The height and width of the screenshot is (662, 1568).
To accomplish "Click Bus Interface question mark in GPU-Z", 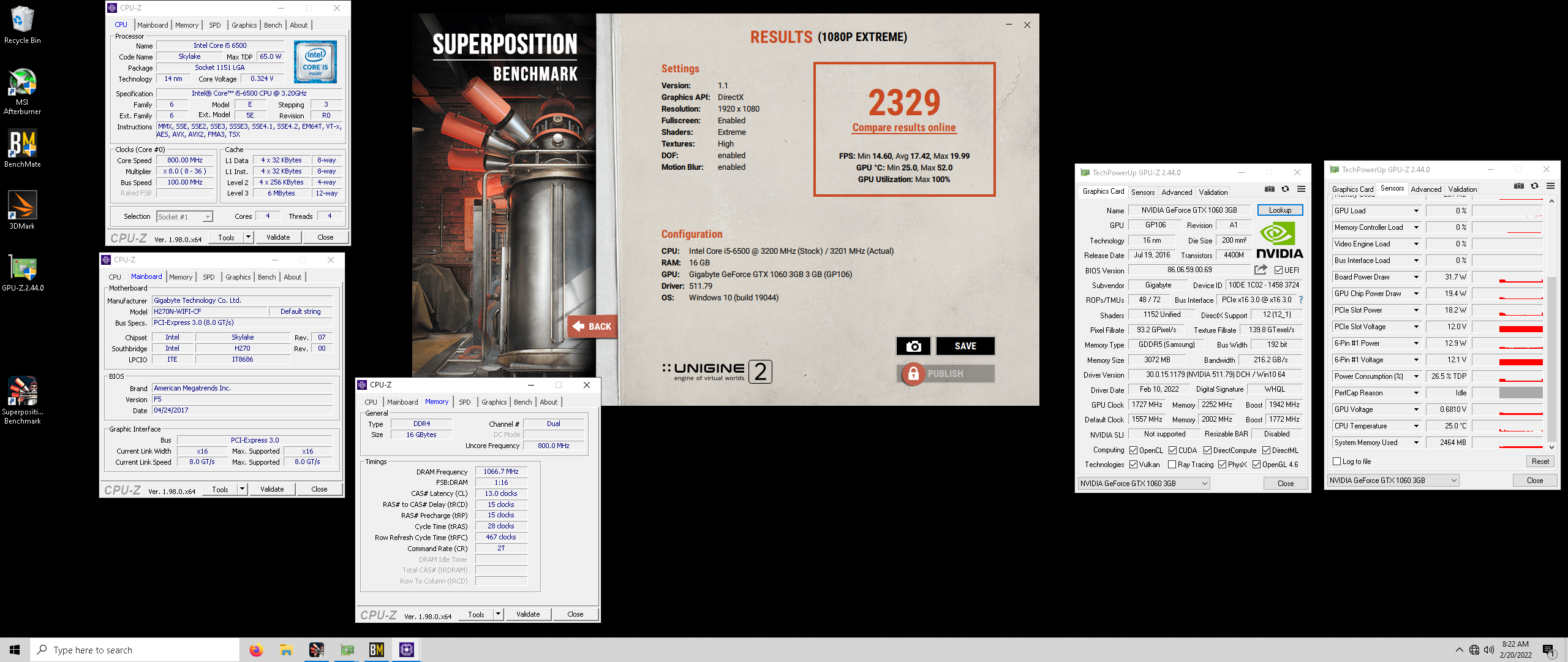I will point(1301,300).
